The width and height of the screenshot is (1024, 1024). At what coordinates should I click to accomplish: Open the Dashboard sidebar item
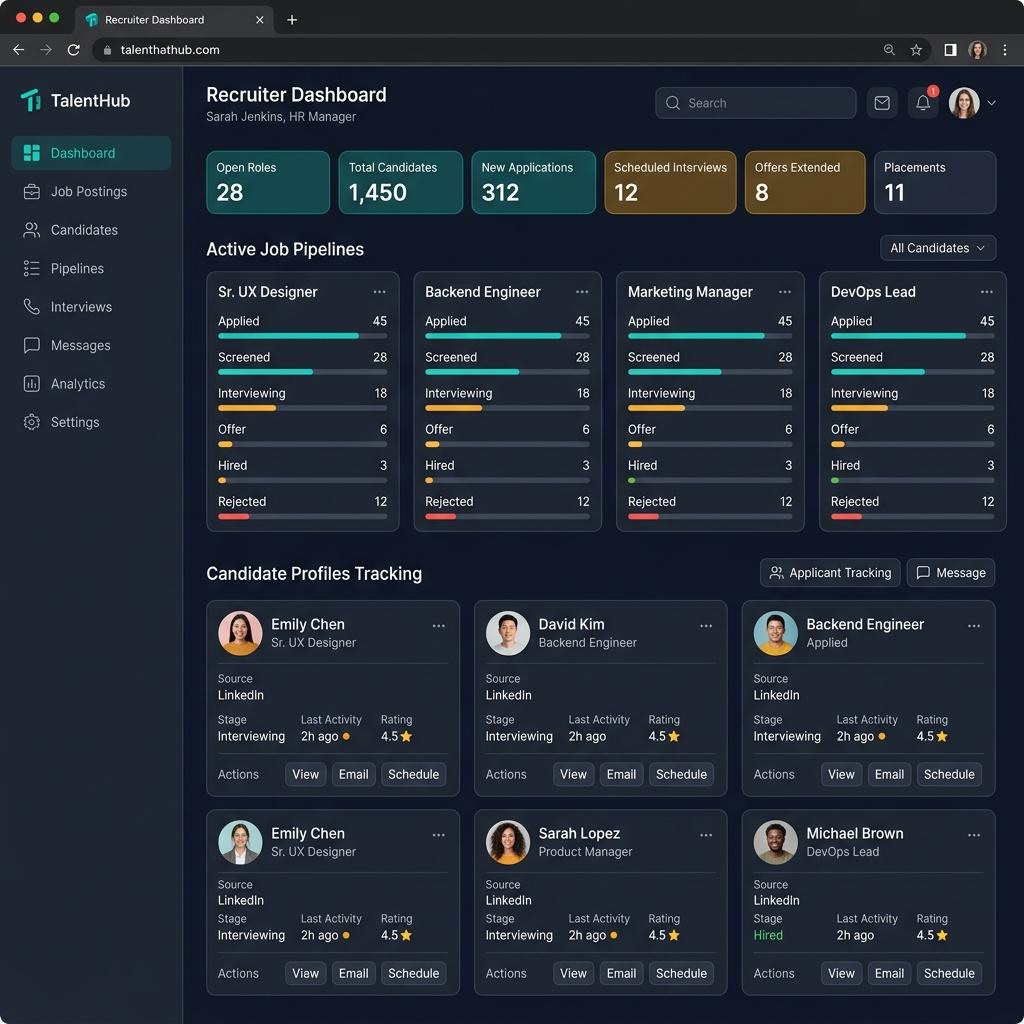click(x=91, y=153)
